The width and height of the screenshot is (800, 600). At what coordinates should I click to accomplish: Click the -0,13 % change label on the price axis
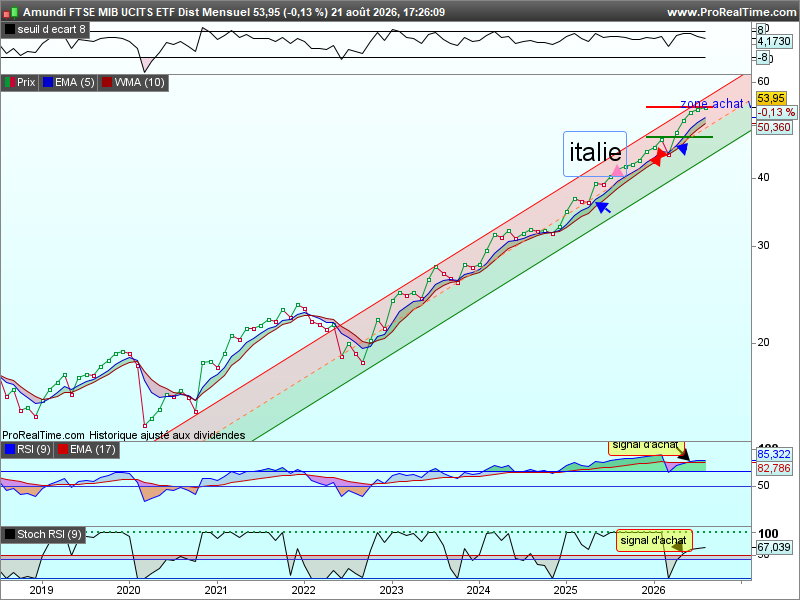pyautogui.click(x=776, y=112)
